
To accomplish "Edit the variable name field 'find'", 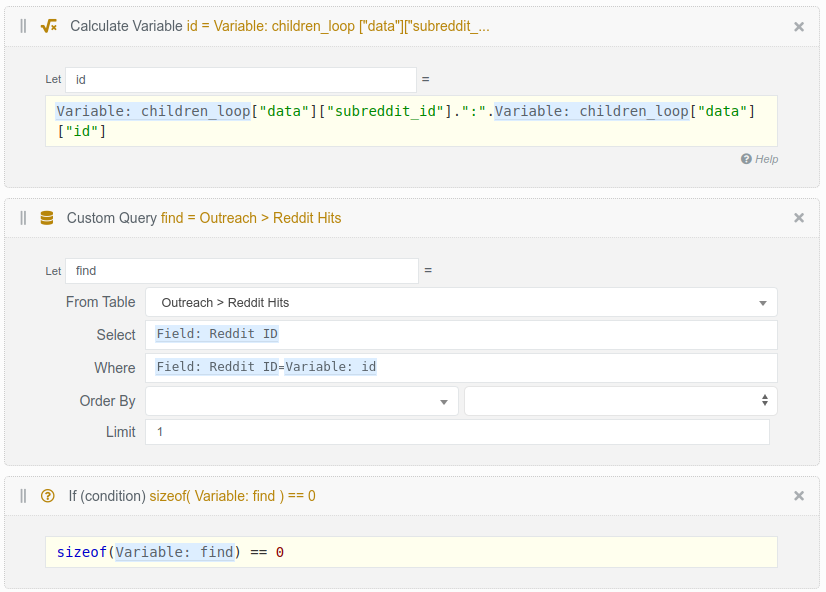I will click(242, 271).
